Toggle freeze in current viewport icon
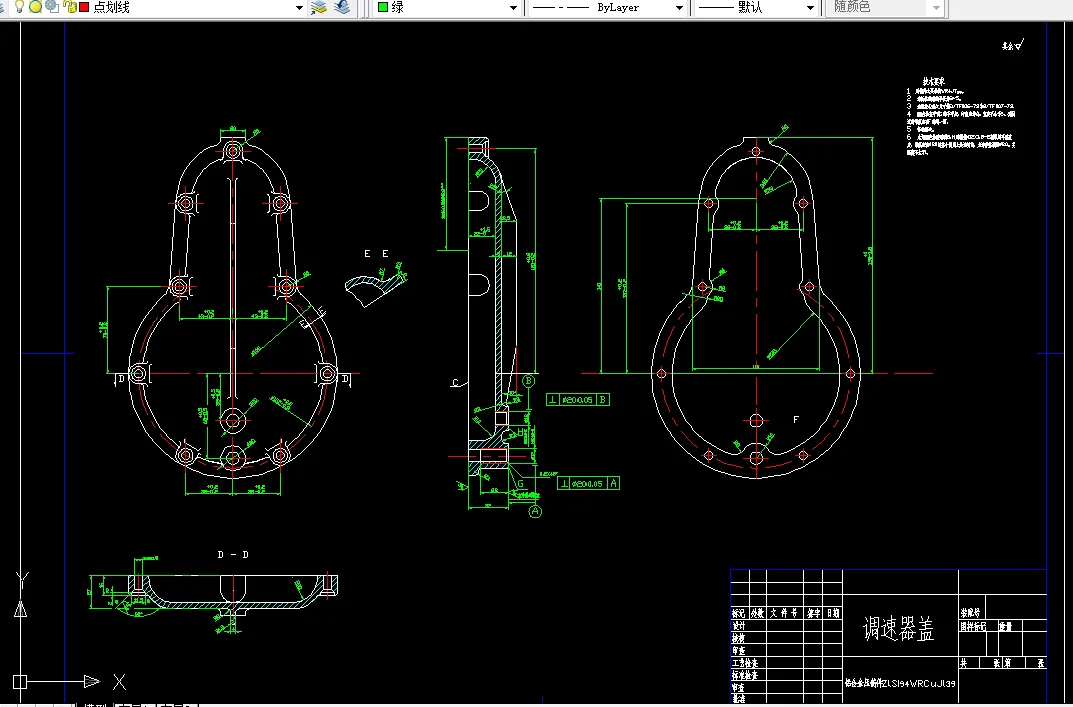The width and height of the screenshot is (1073, 707). [x=52, y=6]
